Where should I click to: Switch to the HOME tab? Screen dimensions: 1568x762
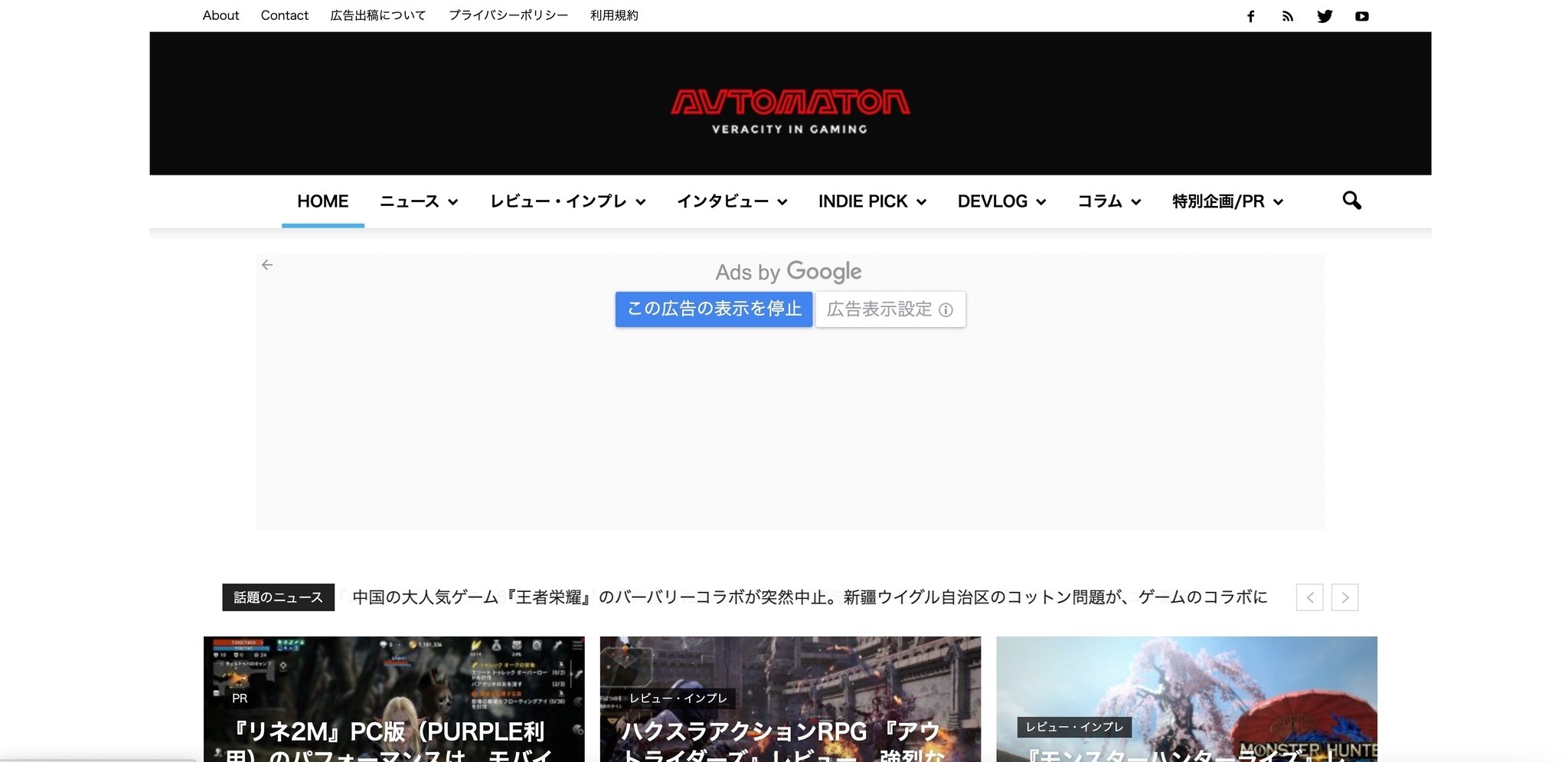click(x=322, y=201)
